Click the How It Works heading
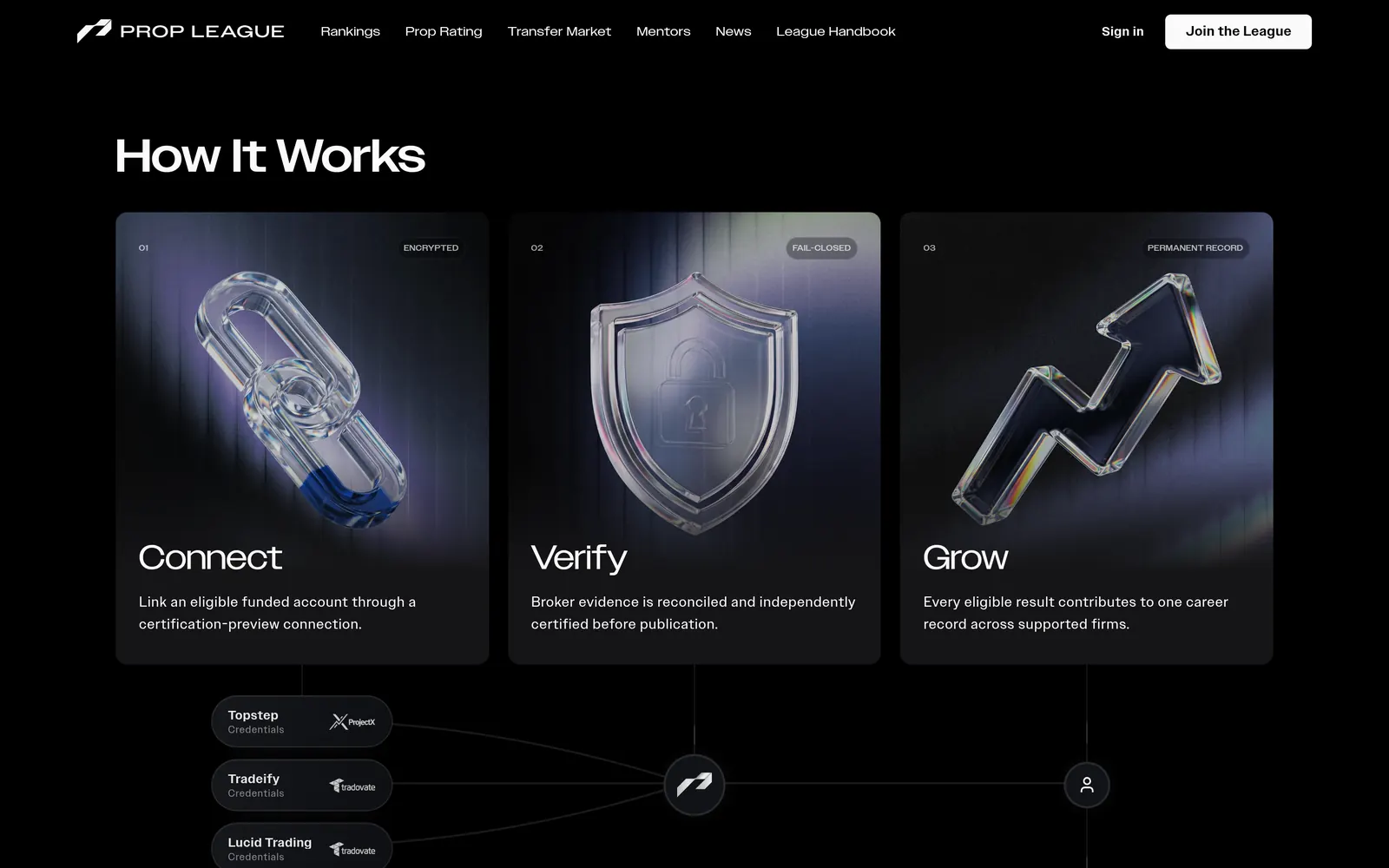The image size is (1389, 868). [x=270, y=156]
